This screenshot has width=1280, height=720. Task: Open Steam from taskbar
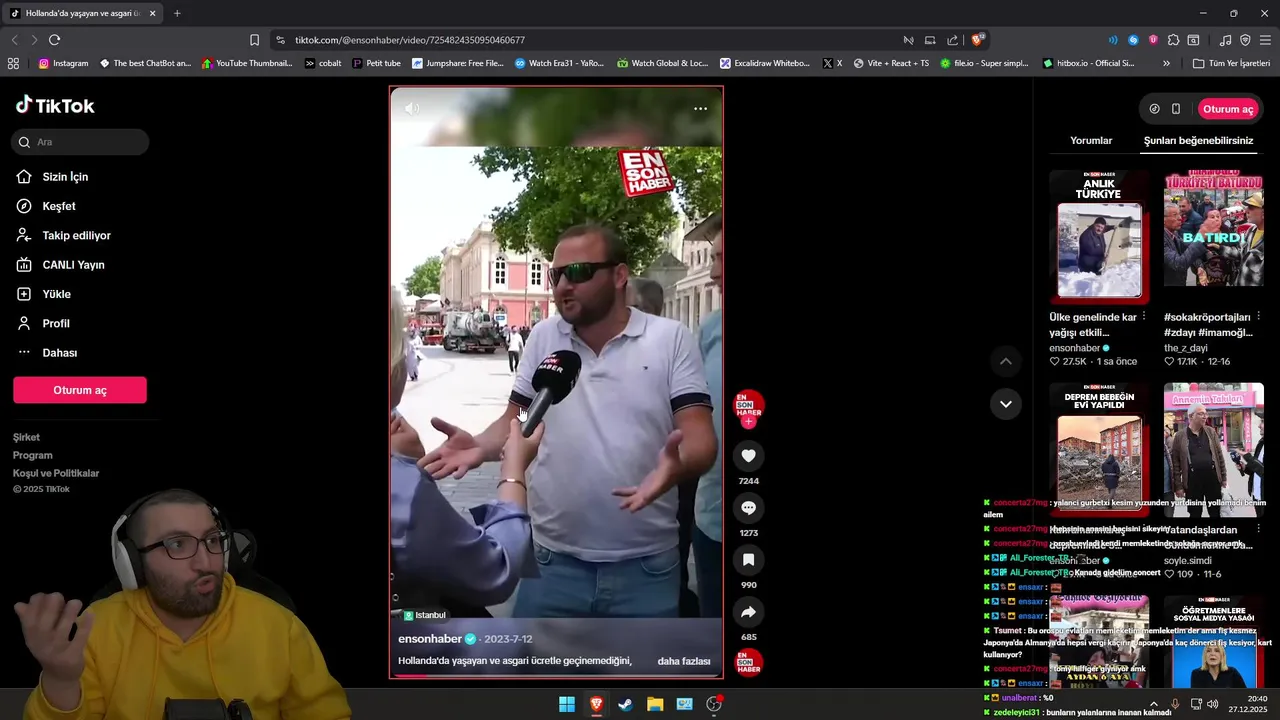tap(625, 704)
